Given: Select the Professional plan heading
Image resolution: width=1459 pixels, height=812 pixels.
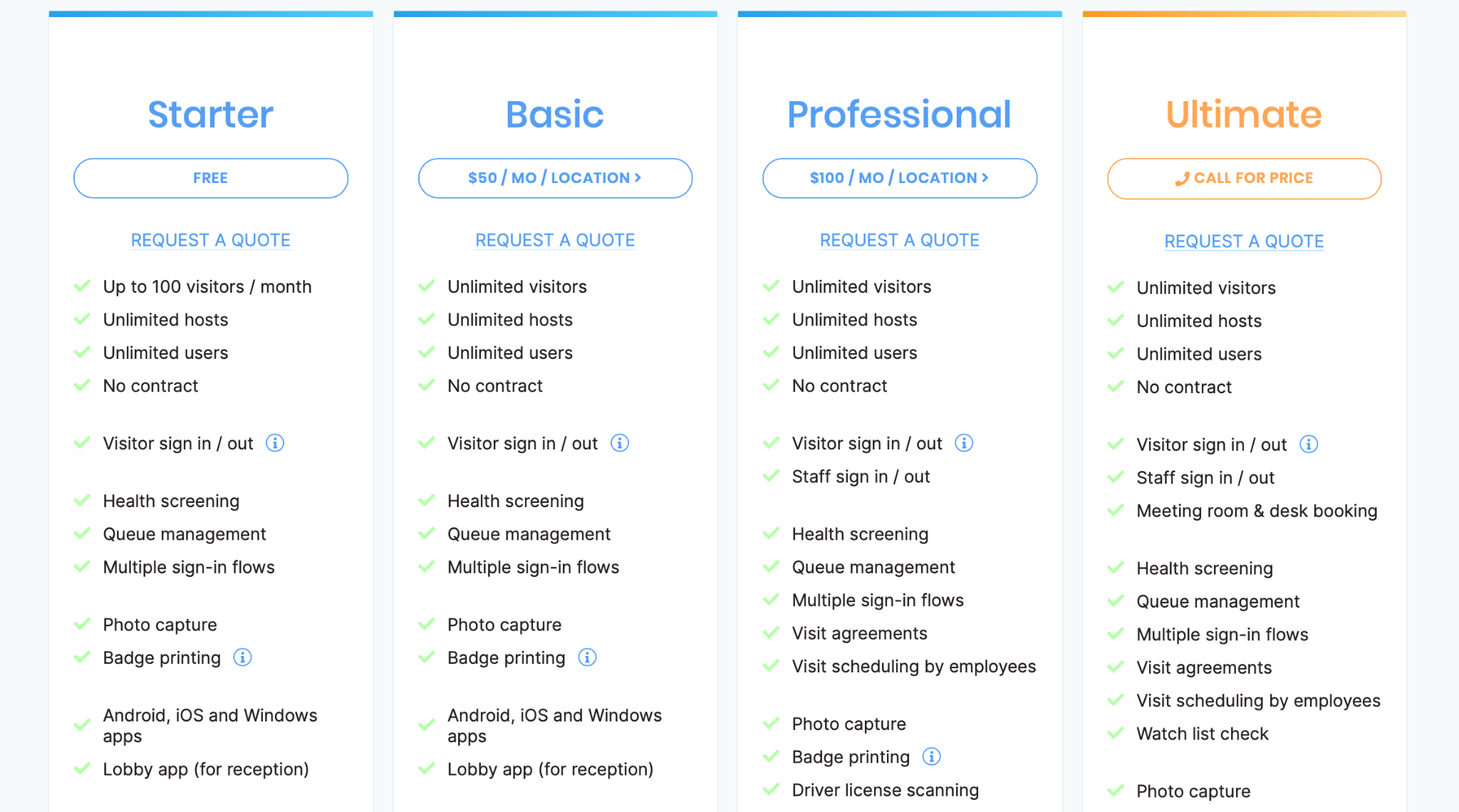Looking at the screenshot, I should pyautogui.click(x=899, y=113).
